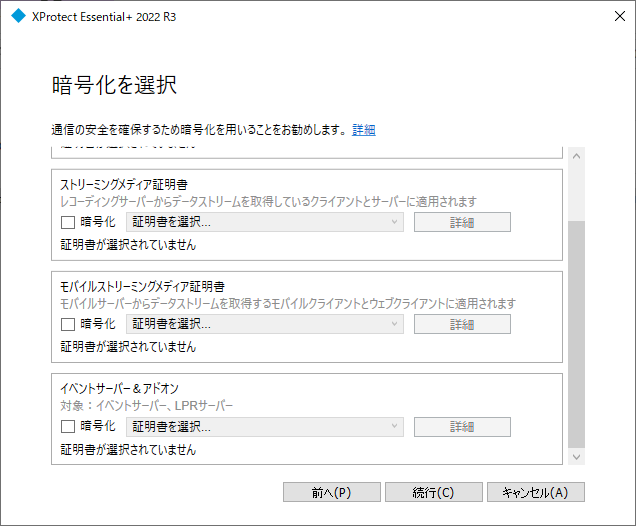This screenshot has width=636, height=526.
Task: Click the モバイルサーバーから… description line
Action: coord(288,303)
